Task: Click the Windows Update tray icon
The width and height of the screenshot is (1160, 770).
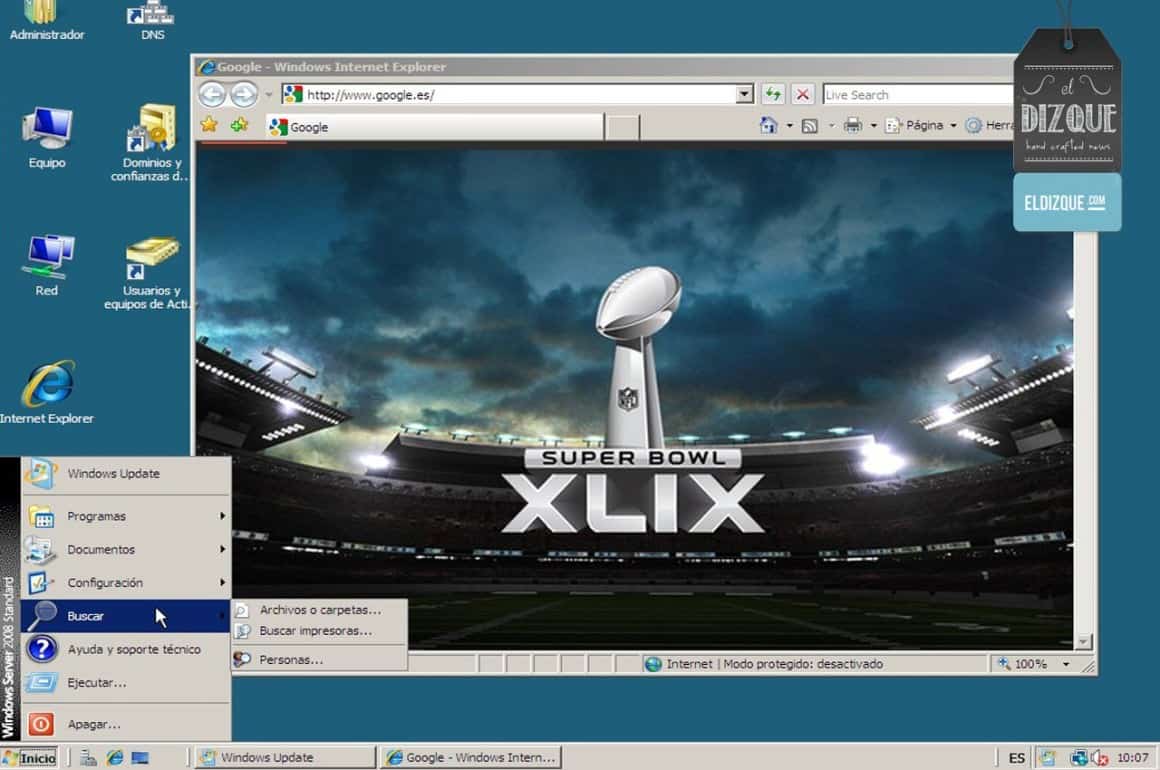Action: (x=1048, y=757)
